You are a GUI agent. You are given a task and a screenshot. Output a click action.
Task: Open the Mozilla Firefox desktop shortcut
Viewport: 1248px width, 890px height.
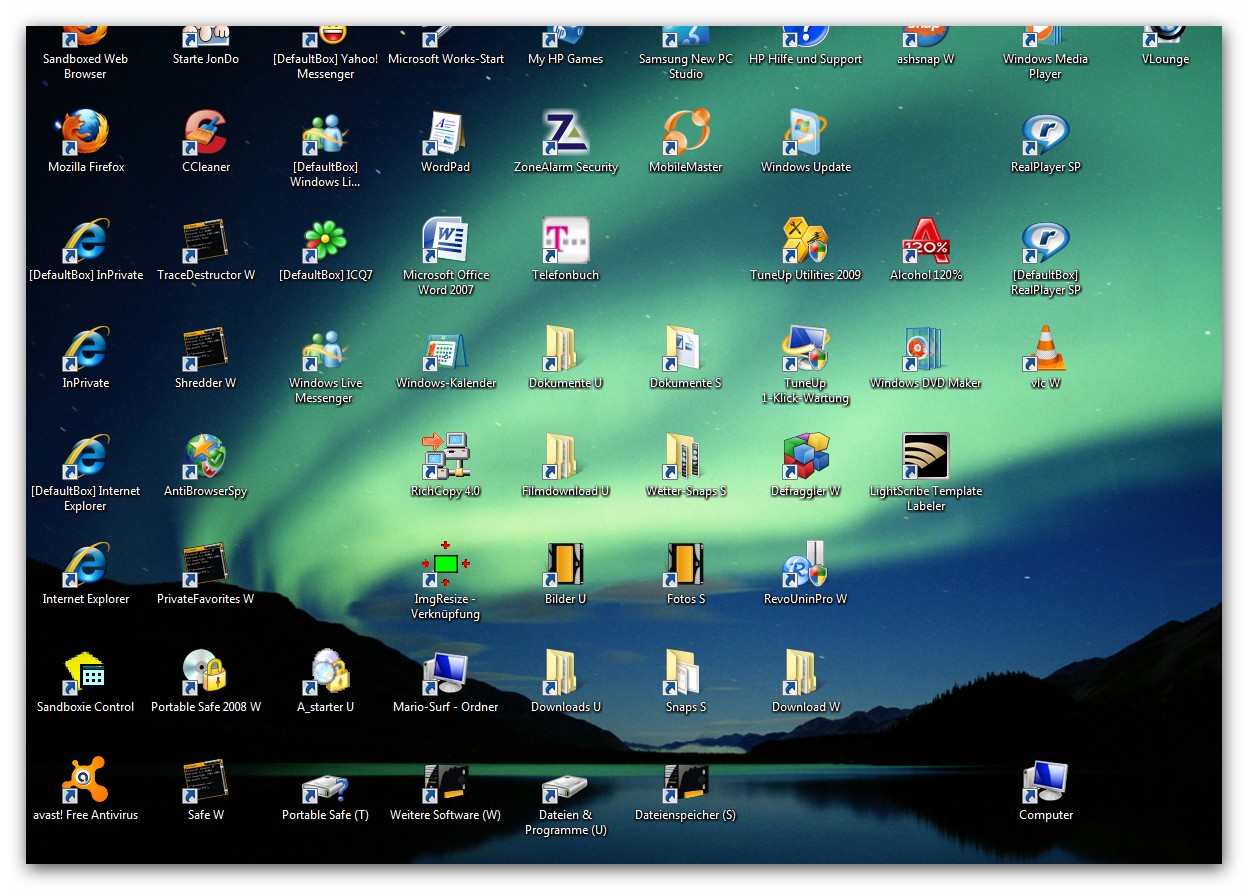(86, 134)
